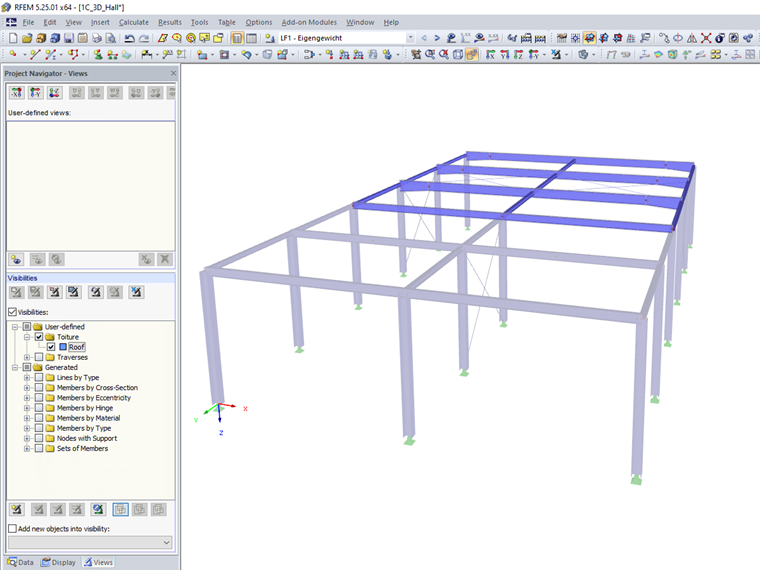The width and height of the screenshot is (760, 570).
Task: Click the blue-cross visibility icon in Visibilities
Action: pos(136,292)
